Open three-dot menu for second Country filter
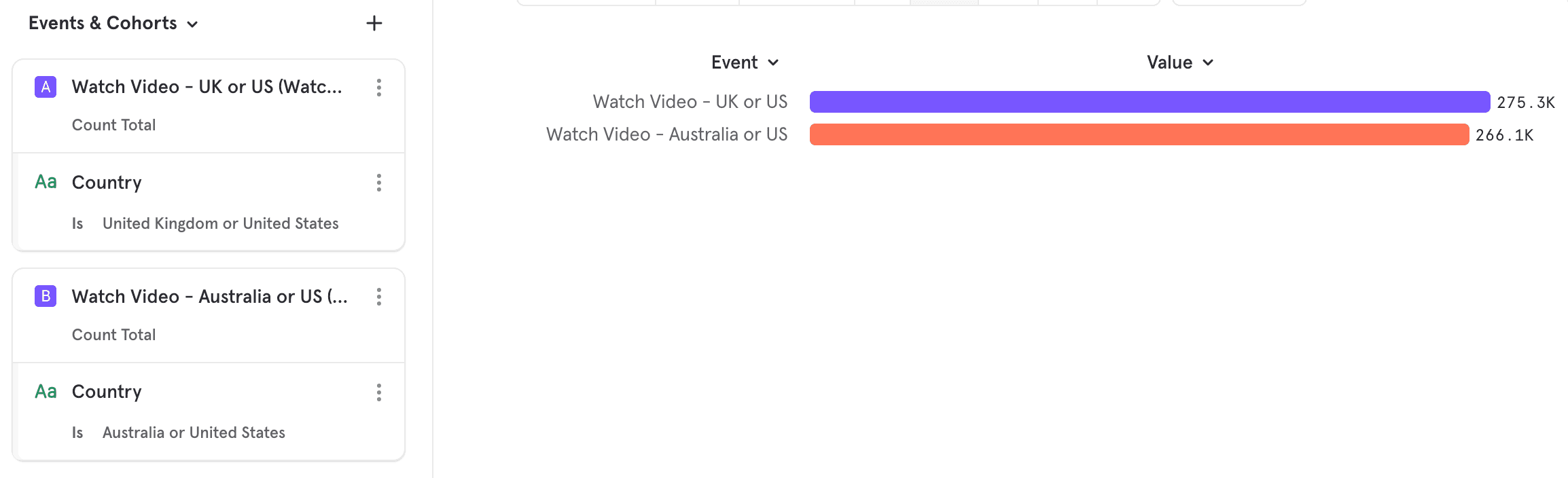This screenshot has height=478, width=1568. coord(379,392)
